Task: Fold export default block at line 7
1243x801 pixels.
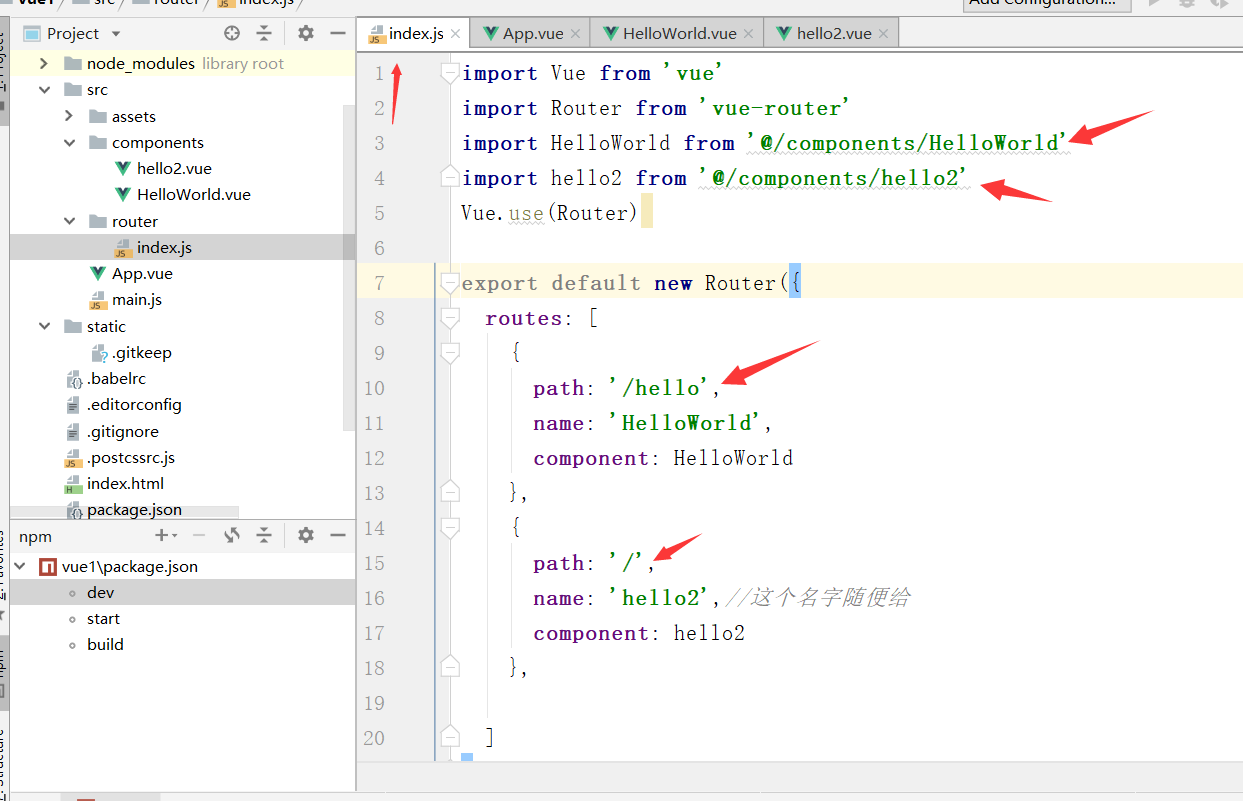Action: click(450, 283)
